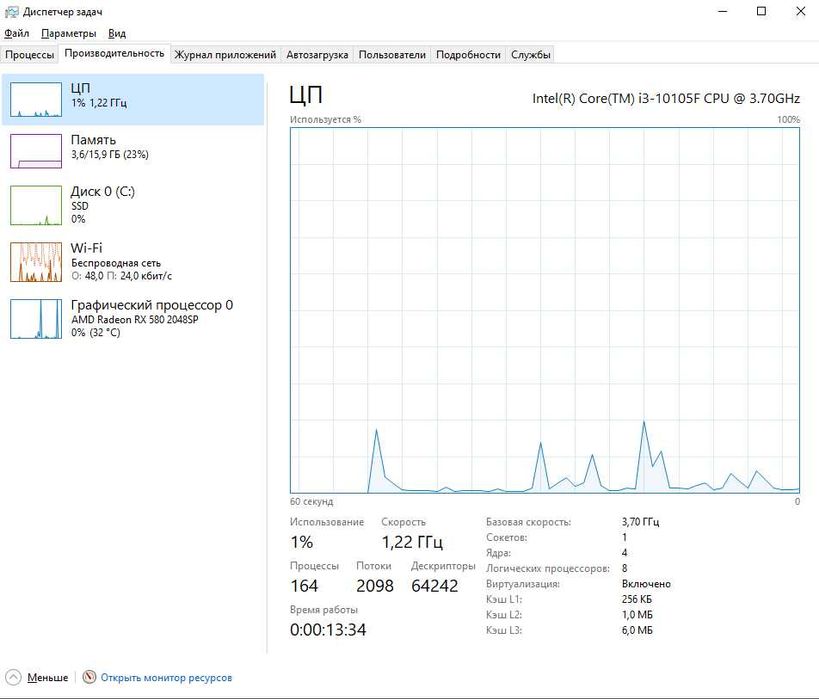Image resolution: width=819 pixels, height=699 pixels.
Task: Switch to the Службы tab
Action: [x=531, y=54]
